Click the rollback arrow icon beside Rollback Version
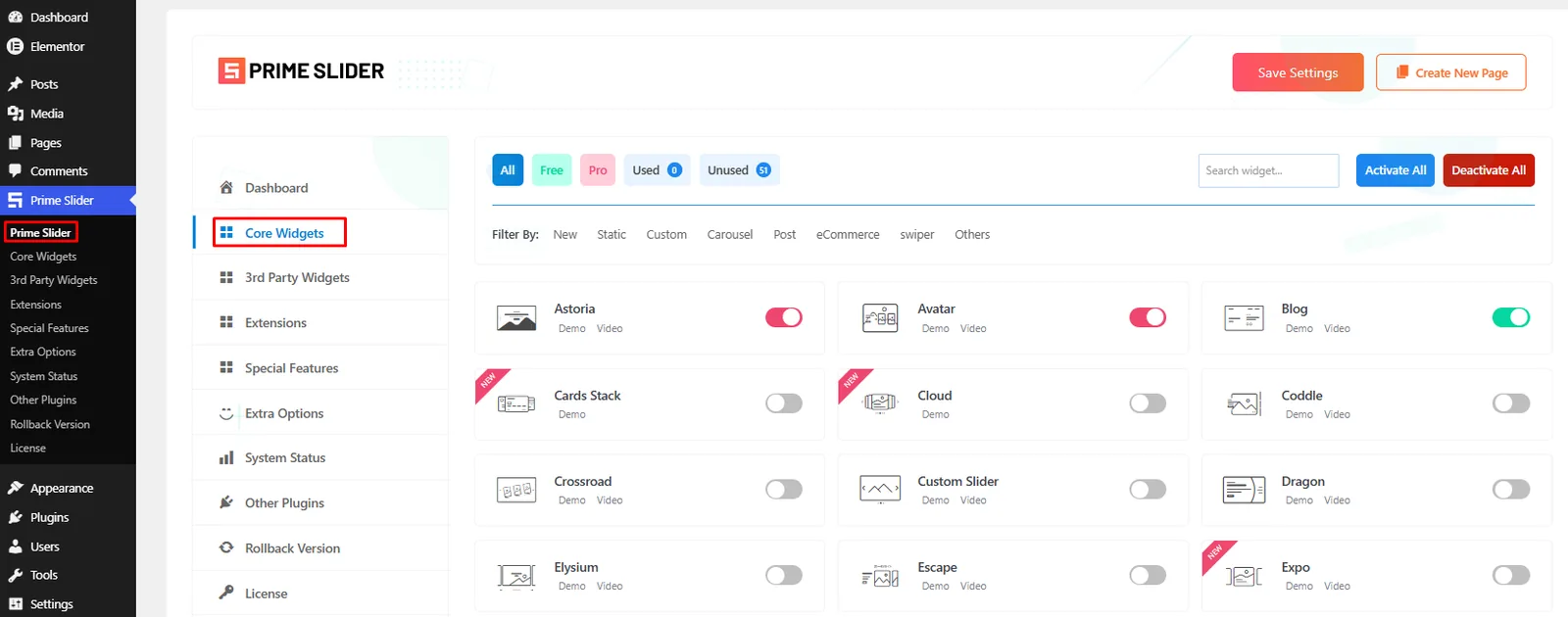This screenshot has width=1568, height=617. [226, 547]
